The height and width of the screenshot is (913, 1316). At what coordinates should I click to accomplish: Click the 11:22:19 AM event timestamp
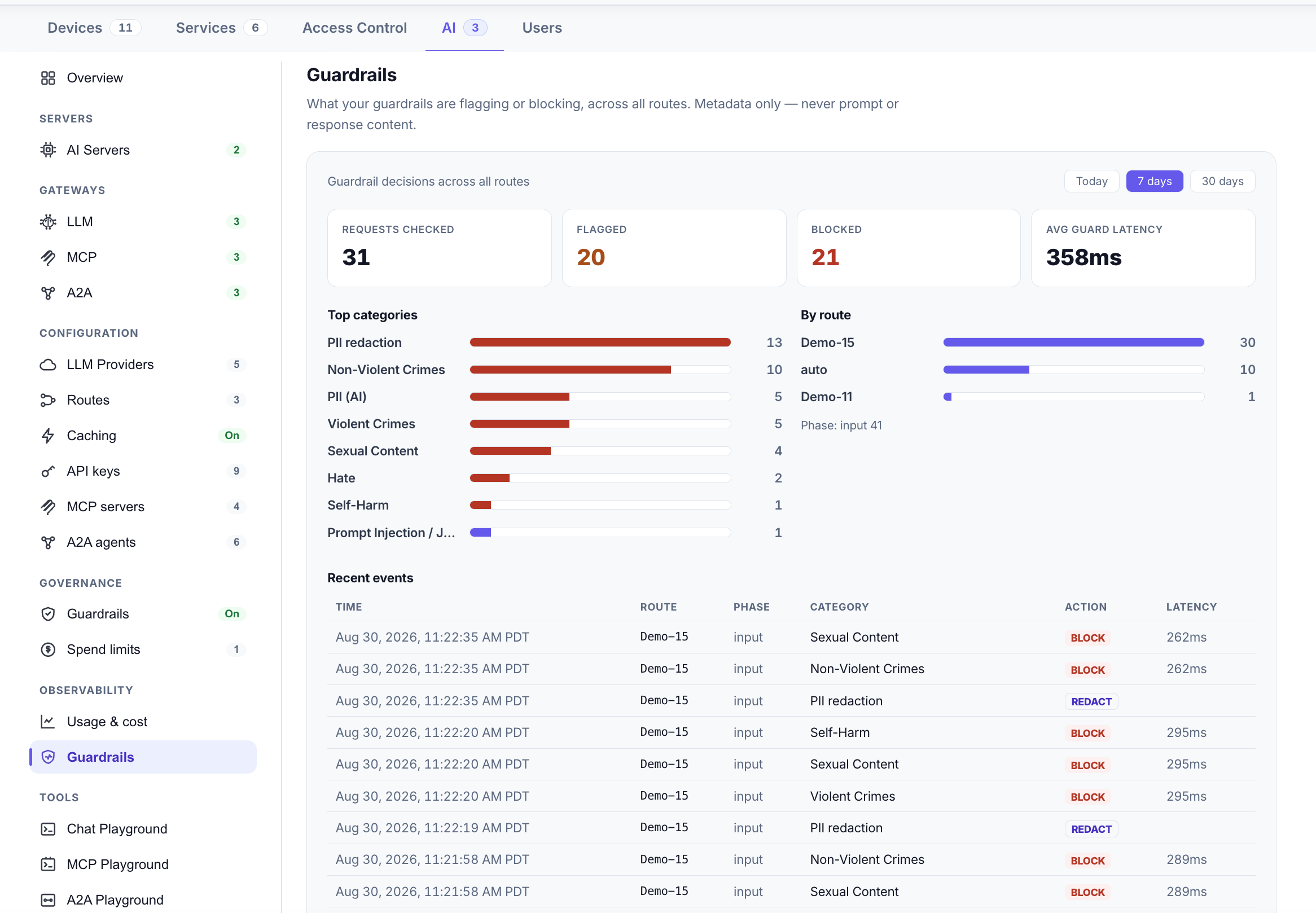pyautogui.click(x=432, y=828)
